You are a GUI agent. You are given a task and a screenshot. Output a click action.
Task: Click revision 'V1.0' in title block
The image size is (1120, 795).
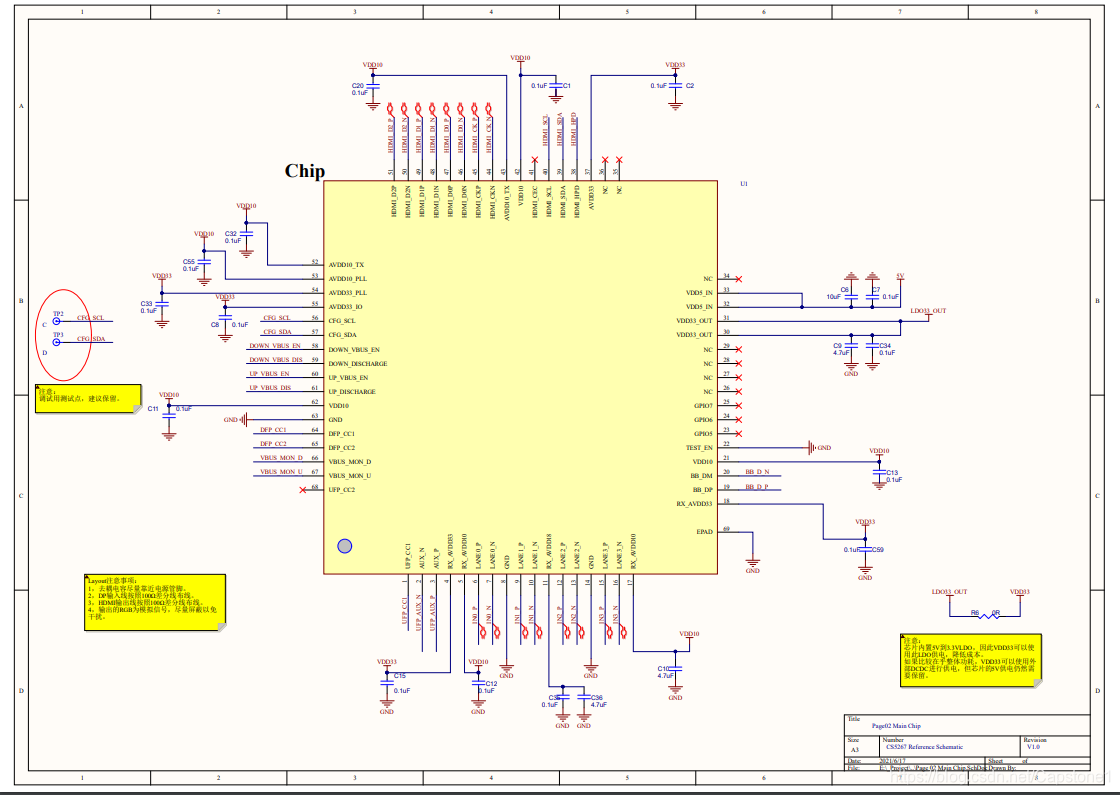[x=1033, y=746]
